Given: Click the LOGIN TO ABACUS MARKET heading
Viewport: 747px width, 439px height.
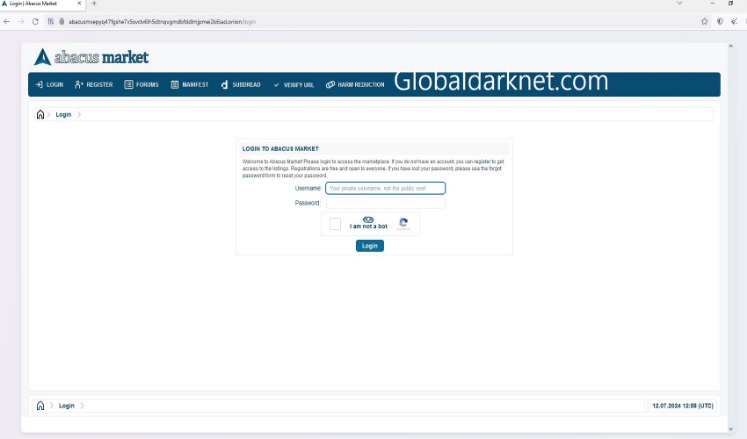Looking at the screenshot, I should 280,149.
